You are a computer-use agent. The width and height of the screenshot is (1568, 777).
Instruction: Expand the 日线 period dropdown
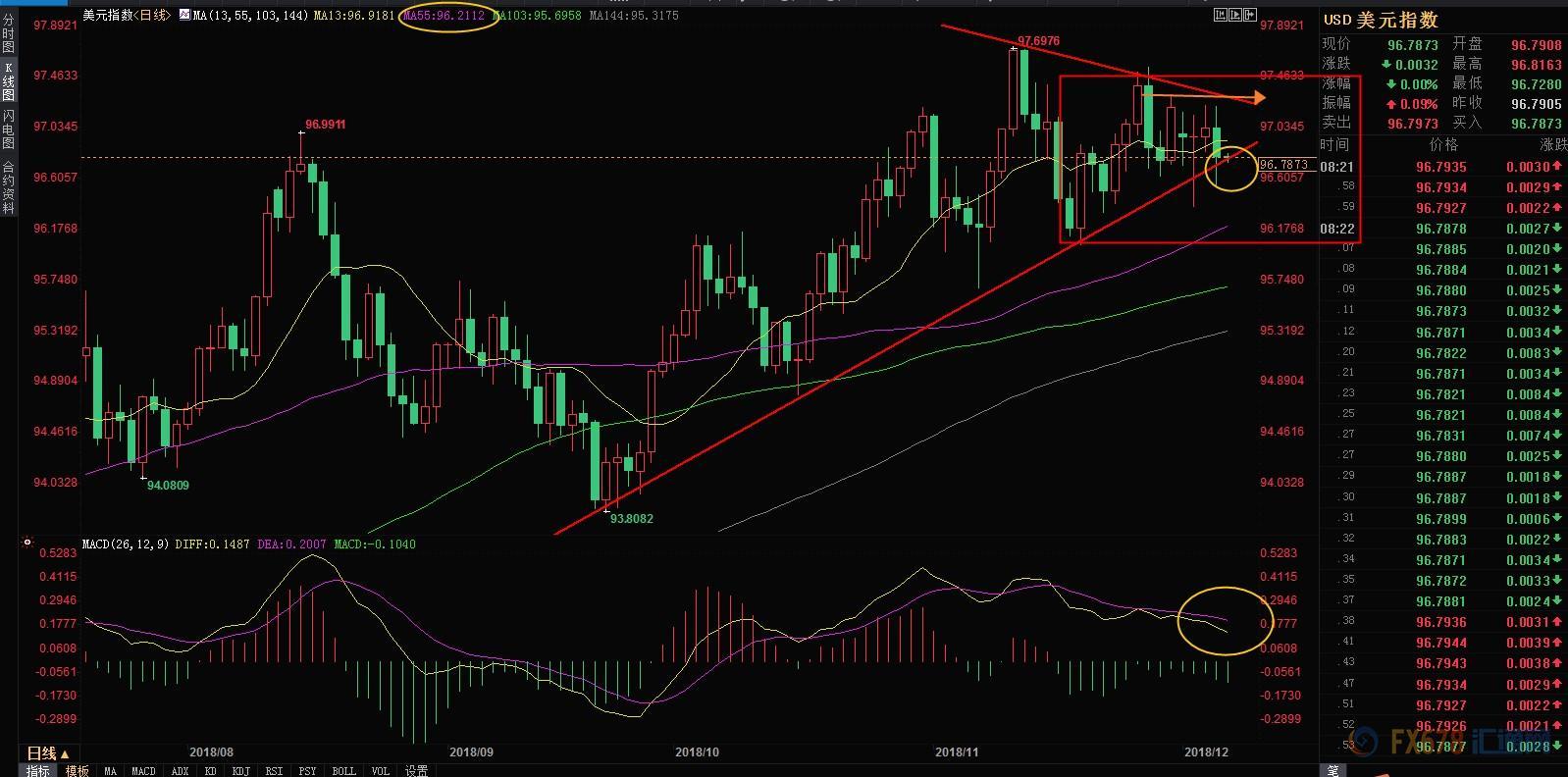[x=47, y=753]
